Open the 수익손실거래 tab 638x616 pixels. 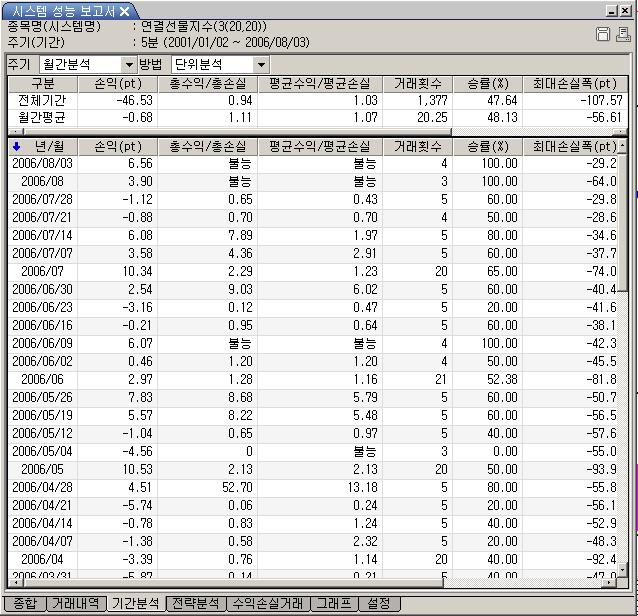tap(267, 604)
